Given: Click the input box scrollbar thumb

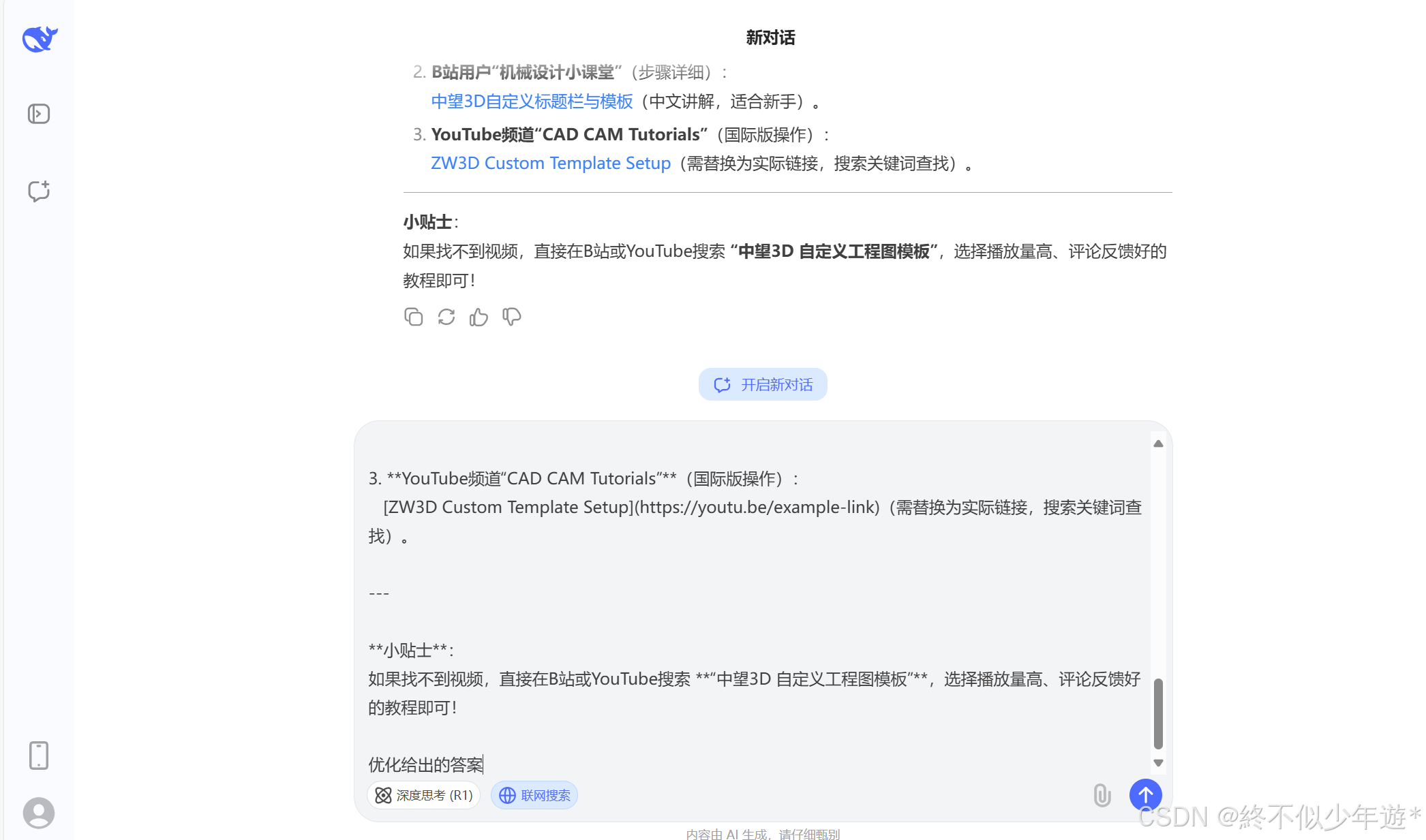Looking at the screenshot, I should pyautogui.click(x=1157, y=713).
